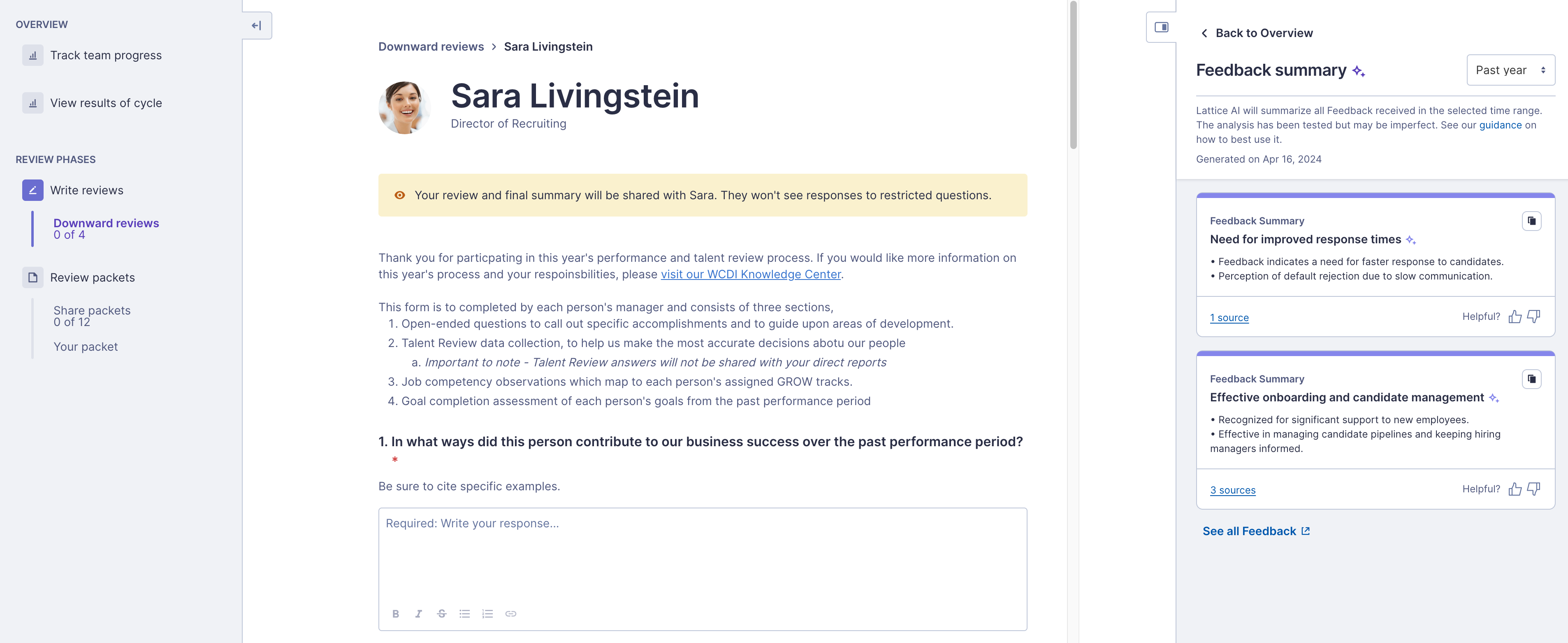Toggle bold formatting in the response editor
The image size is (1568, 643).
pyautogui.click(x=396, y=614)
